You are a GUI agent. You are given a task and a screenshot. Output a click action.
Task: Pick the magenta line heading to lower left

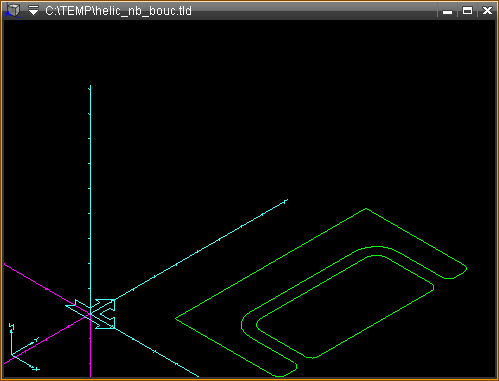46,339
